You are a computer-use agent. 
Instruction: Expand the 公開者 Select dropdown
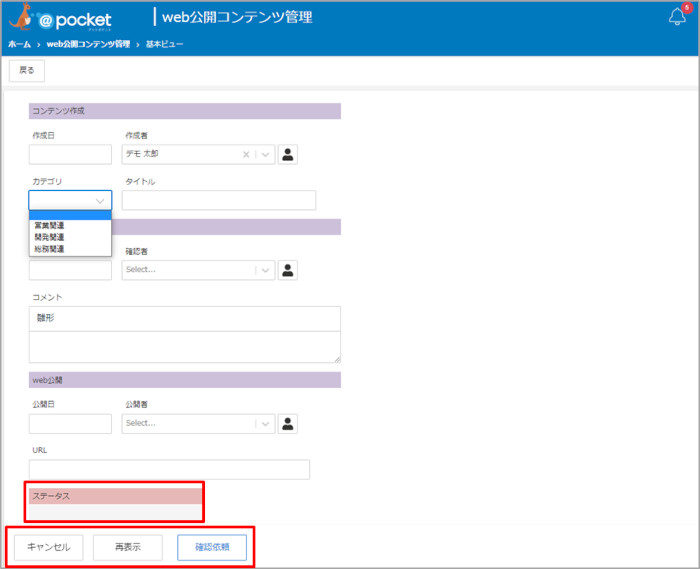coord(265,424)
